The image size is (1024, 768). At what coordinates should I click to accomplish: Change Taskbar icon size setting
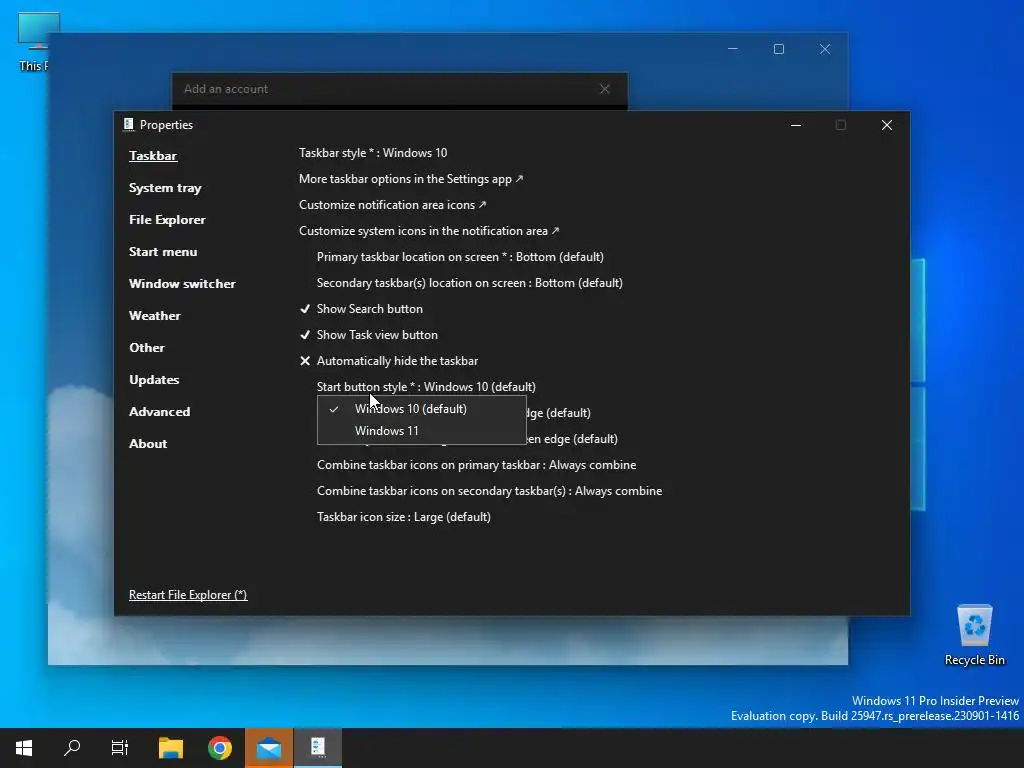click(x=404, y=517)
